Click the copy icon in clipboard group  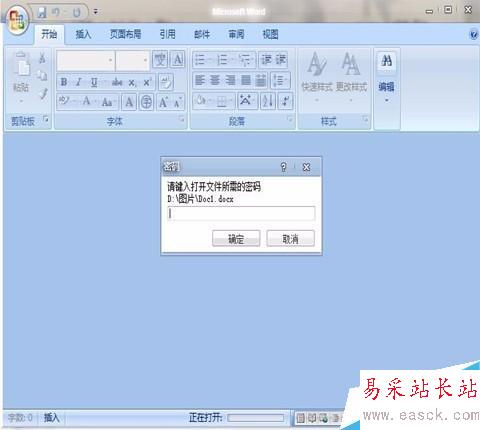(x=42, y=76)
